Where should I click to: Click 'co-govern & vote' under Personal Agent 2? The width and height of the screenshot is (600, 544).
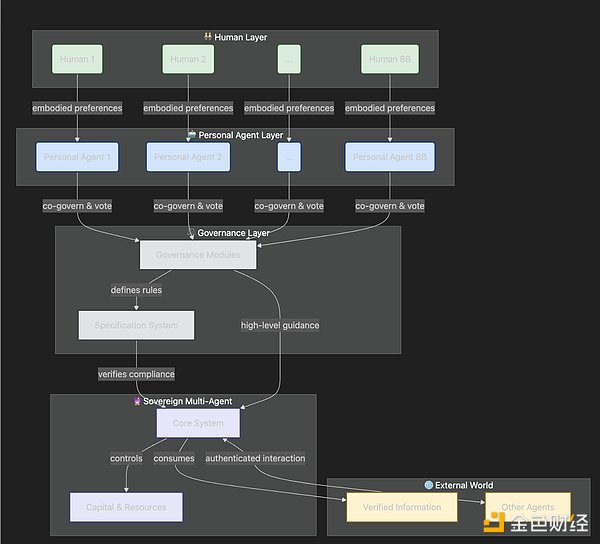click(188, 206)
